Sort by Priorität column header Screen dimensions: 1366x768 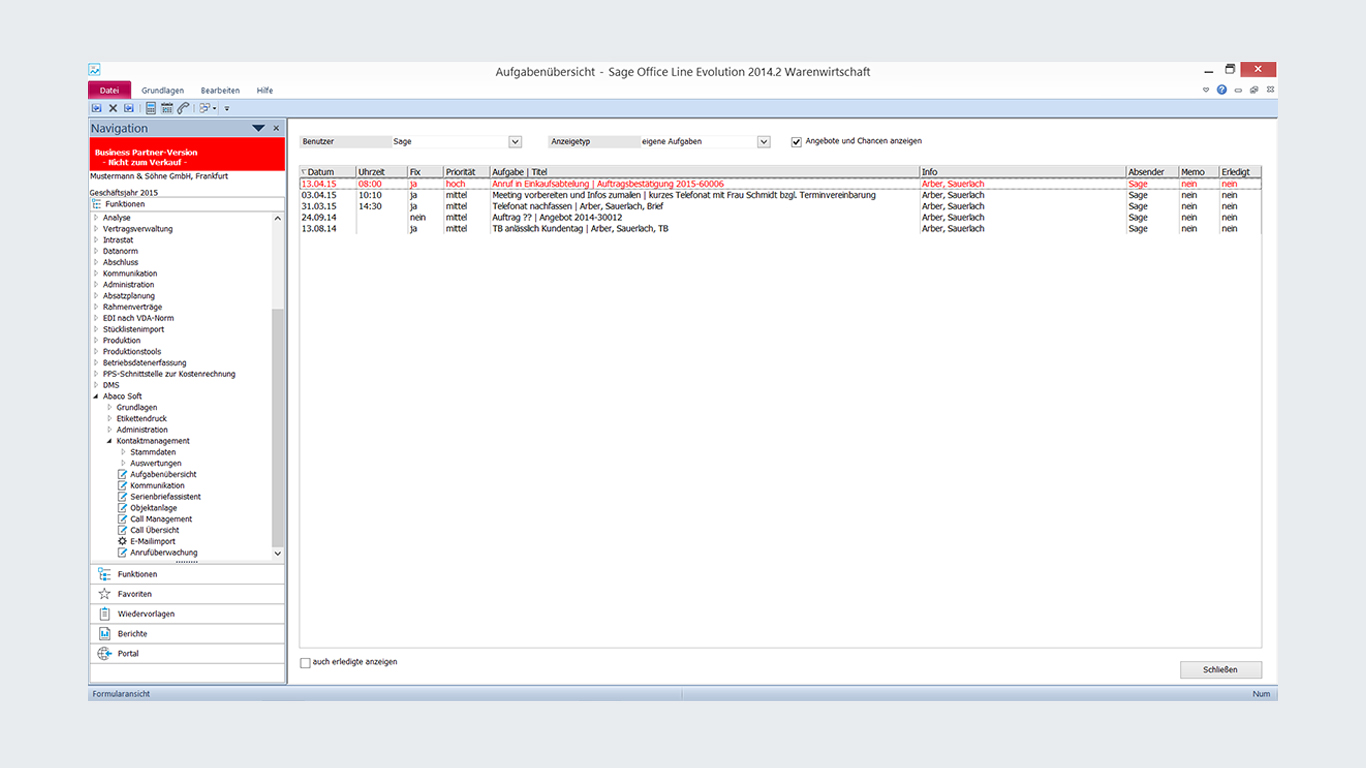[x=466, y=172]
